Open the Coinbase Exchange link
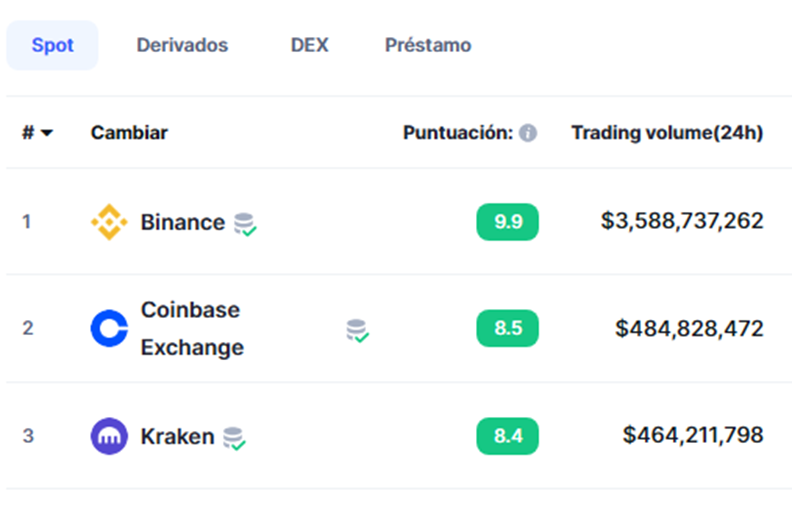 pyautogui.click(x=192, y=328)
